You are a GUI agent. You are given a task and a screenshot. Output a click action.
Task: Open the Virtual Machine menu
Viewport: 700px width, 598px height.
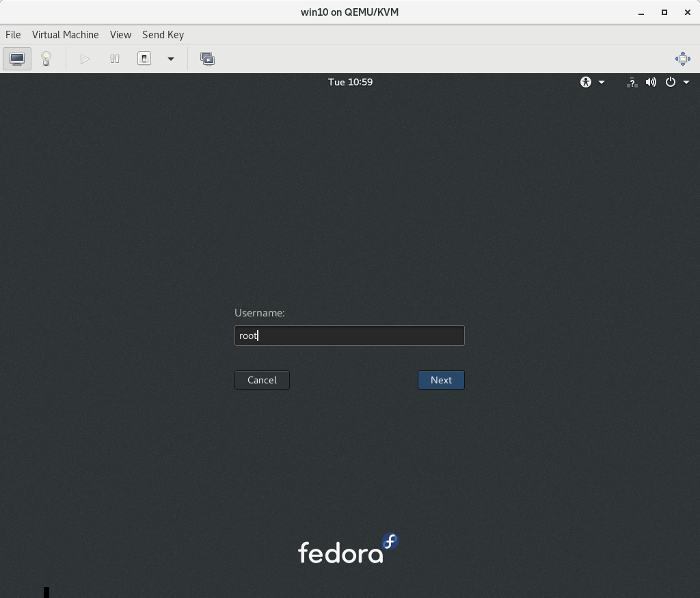(x=65, y=35)
